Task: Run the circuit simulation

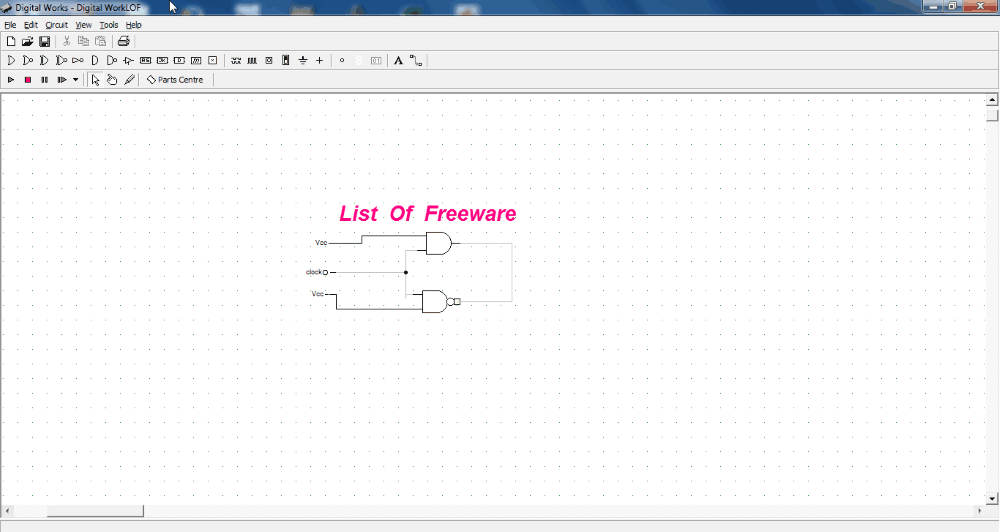Action: point(11,80)
